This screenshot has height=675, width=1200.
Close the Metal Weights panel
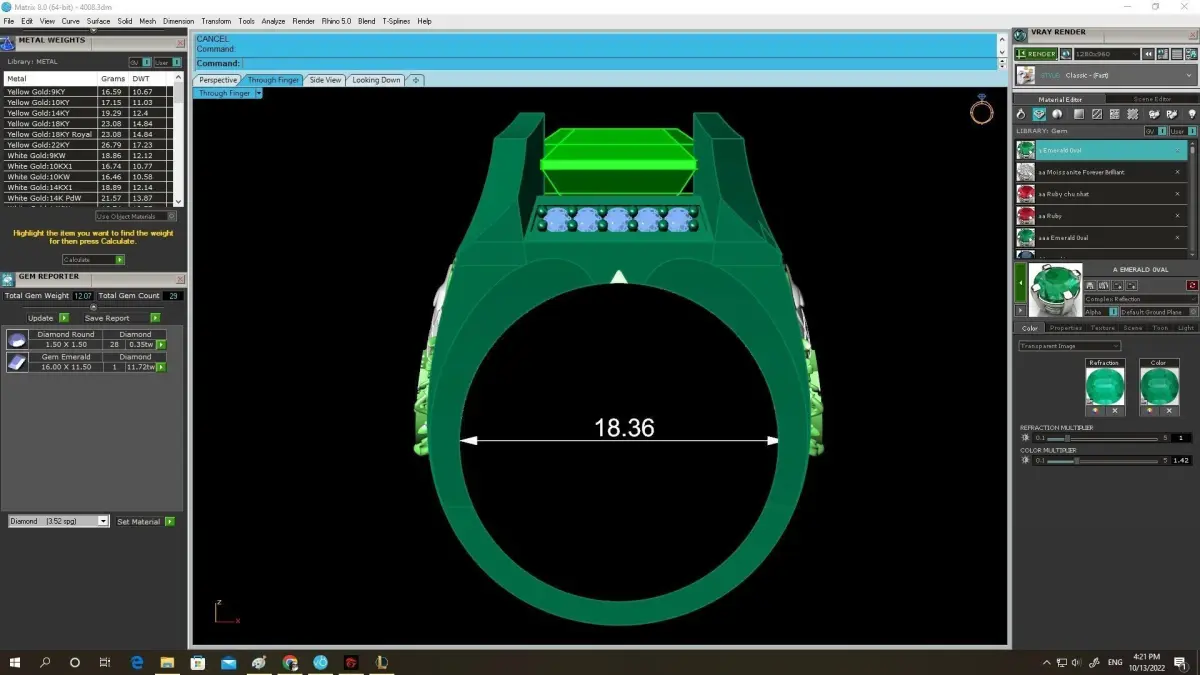[180, 42]
